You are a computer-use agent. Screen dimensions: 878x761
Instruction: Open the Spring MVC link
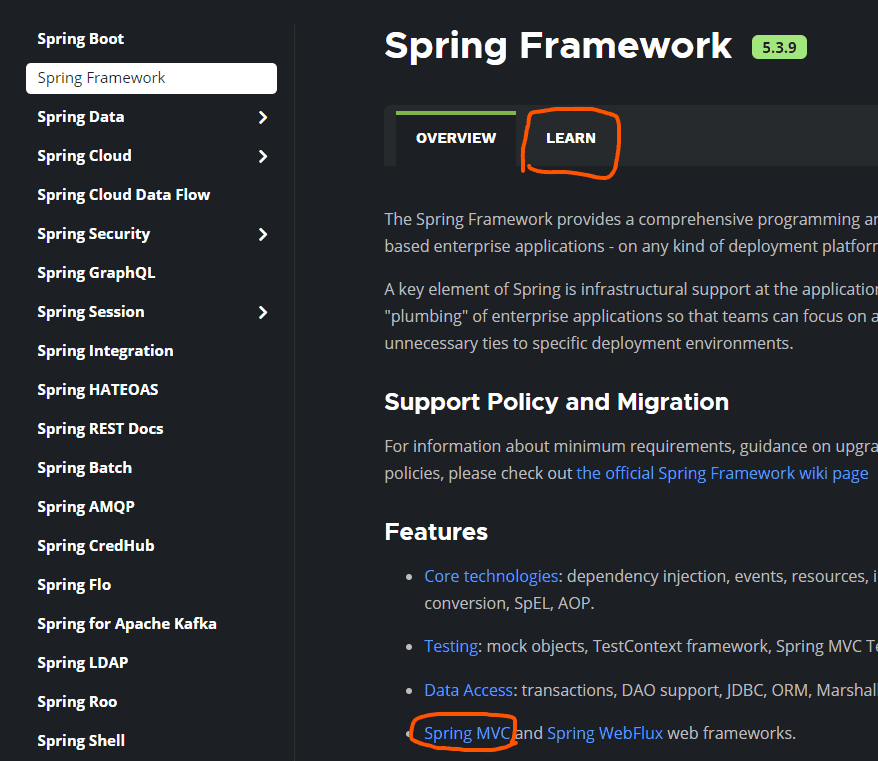coord(467,734)
